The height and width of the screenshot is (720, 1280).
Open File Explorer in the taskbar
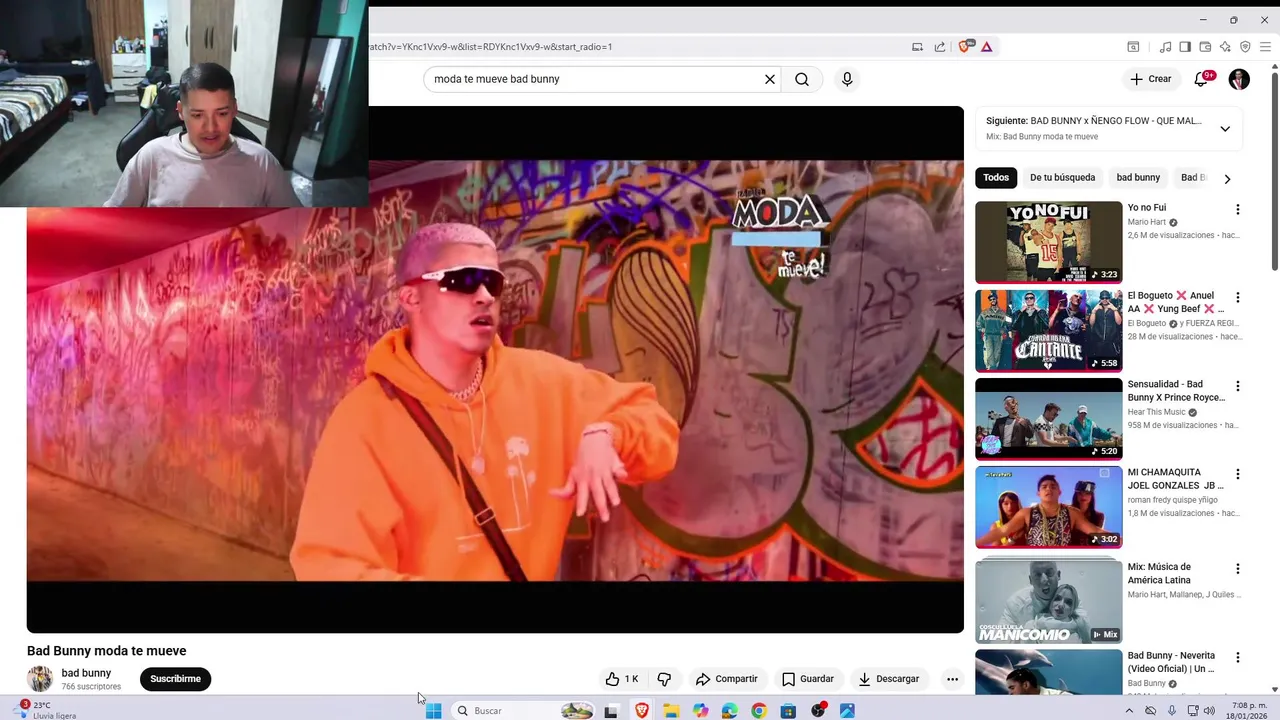pos(671,711)
